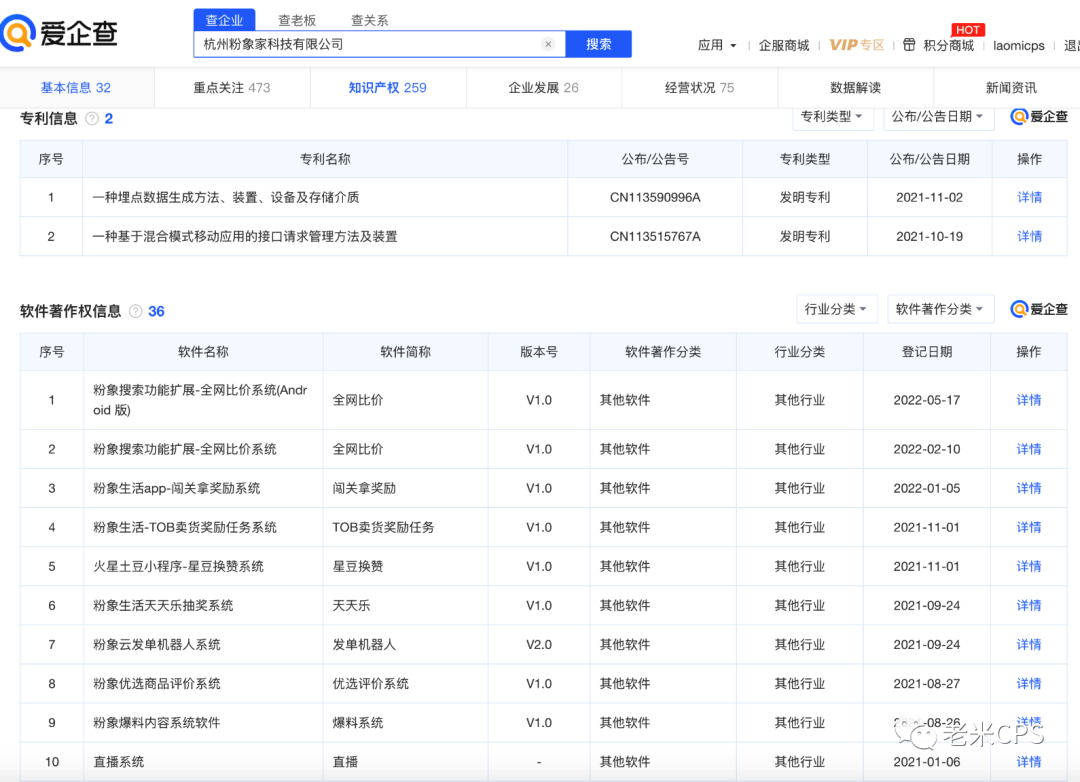
Task: Open the 企业发展 26 tab
Action: (x=543, y=88)
